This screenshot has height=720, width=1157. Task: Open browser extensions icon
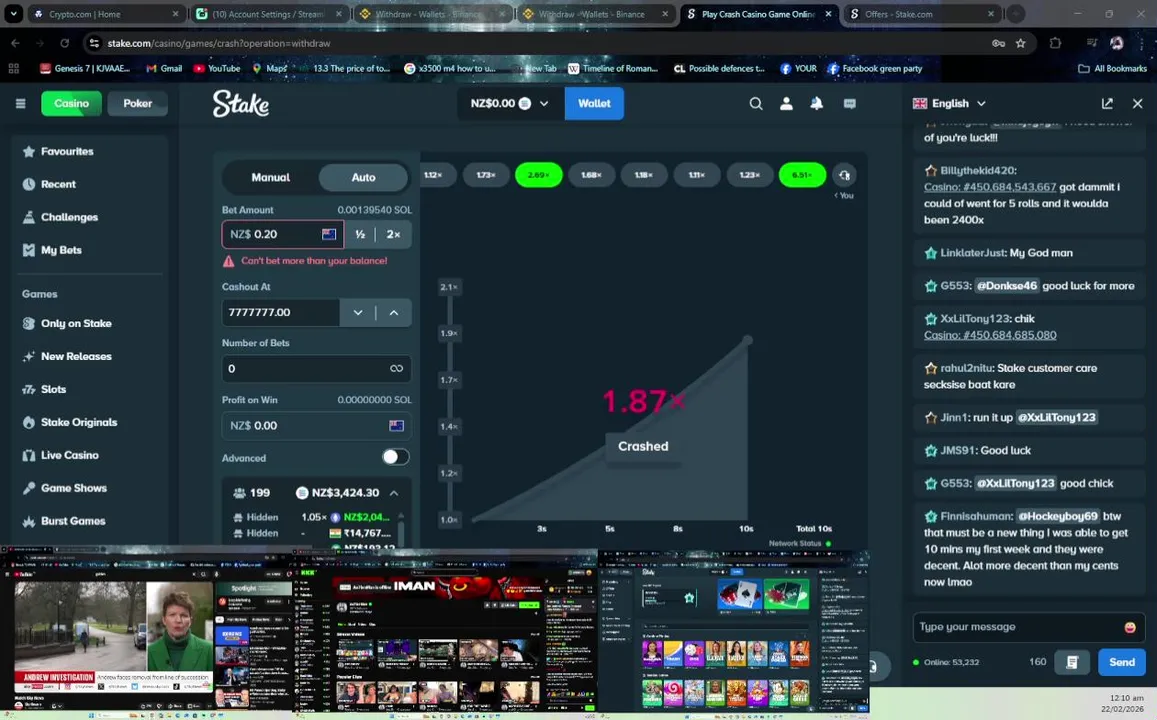coord(1055,43)
